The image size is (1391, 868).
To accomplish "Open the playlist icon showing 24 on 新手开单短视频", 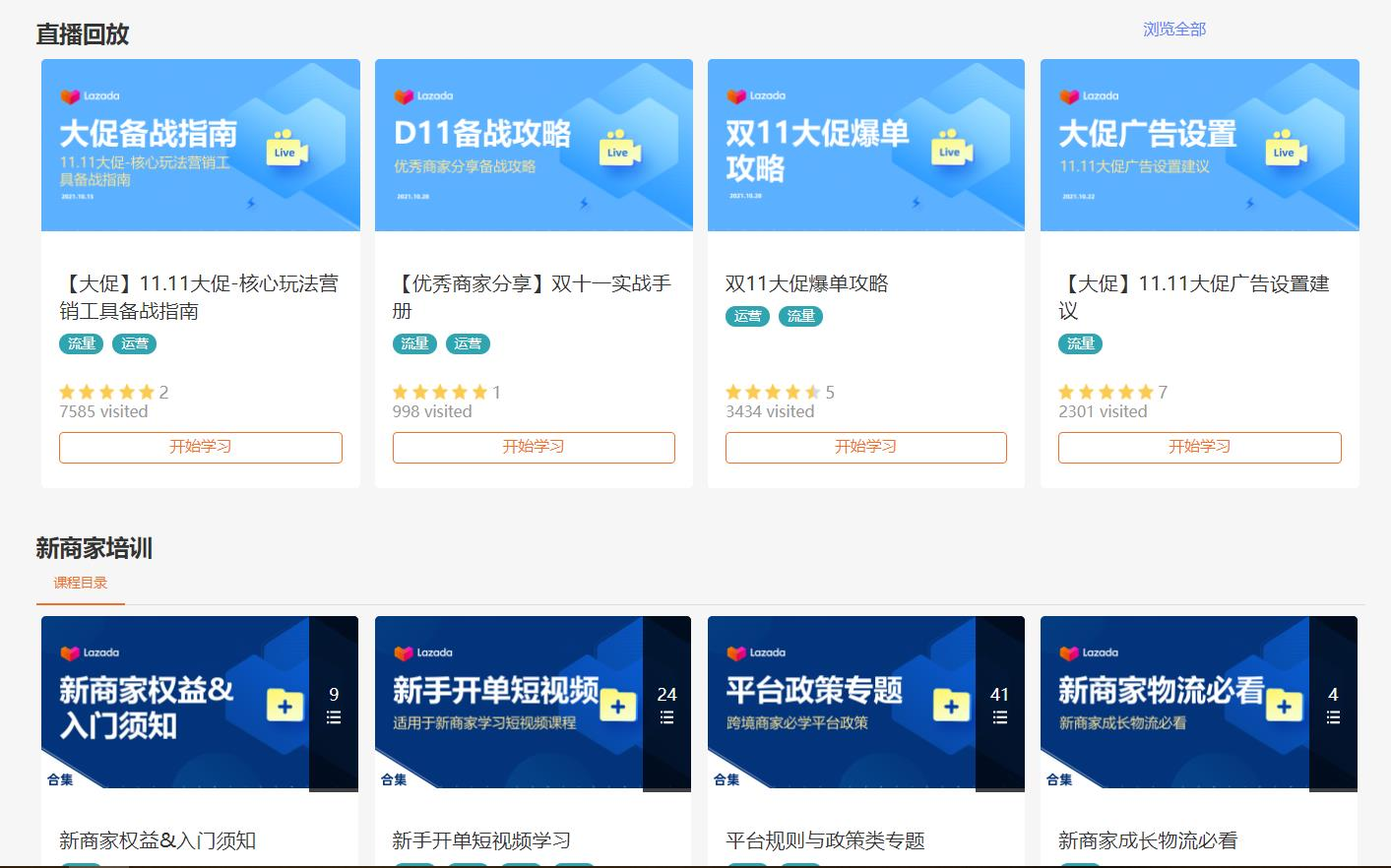I will tap(666, 707).
